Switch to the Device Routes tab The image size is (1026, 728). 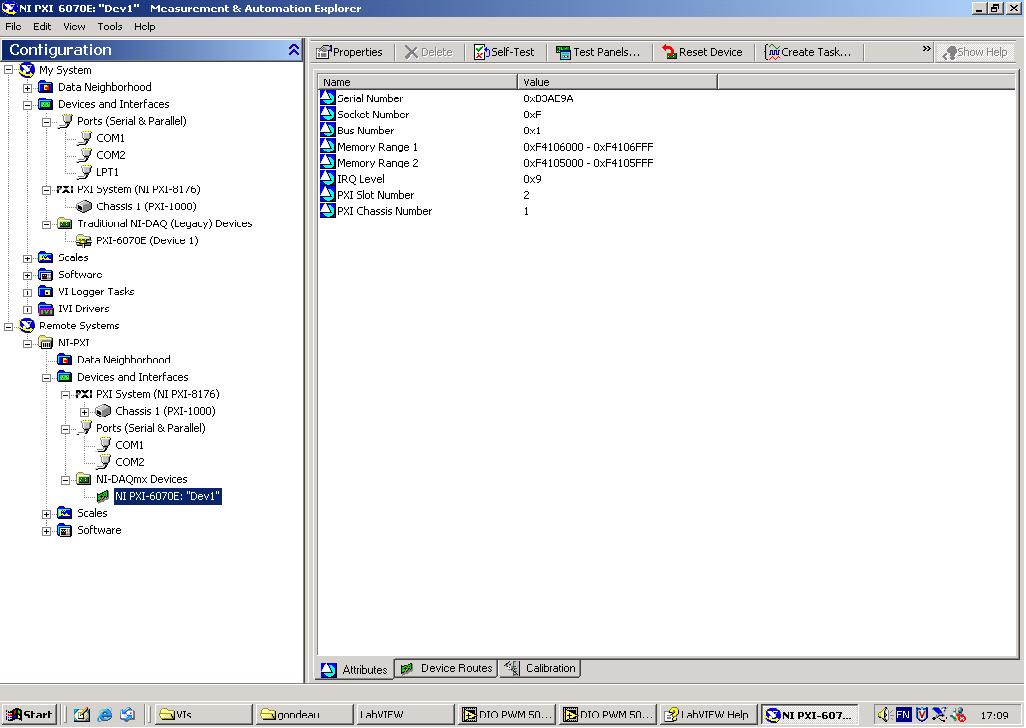(446, 668)
